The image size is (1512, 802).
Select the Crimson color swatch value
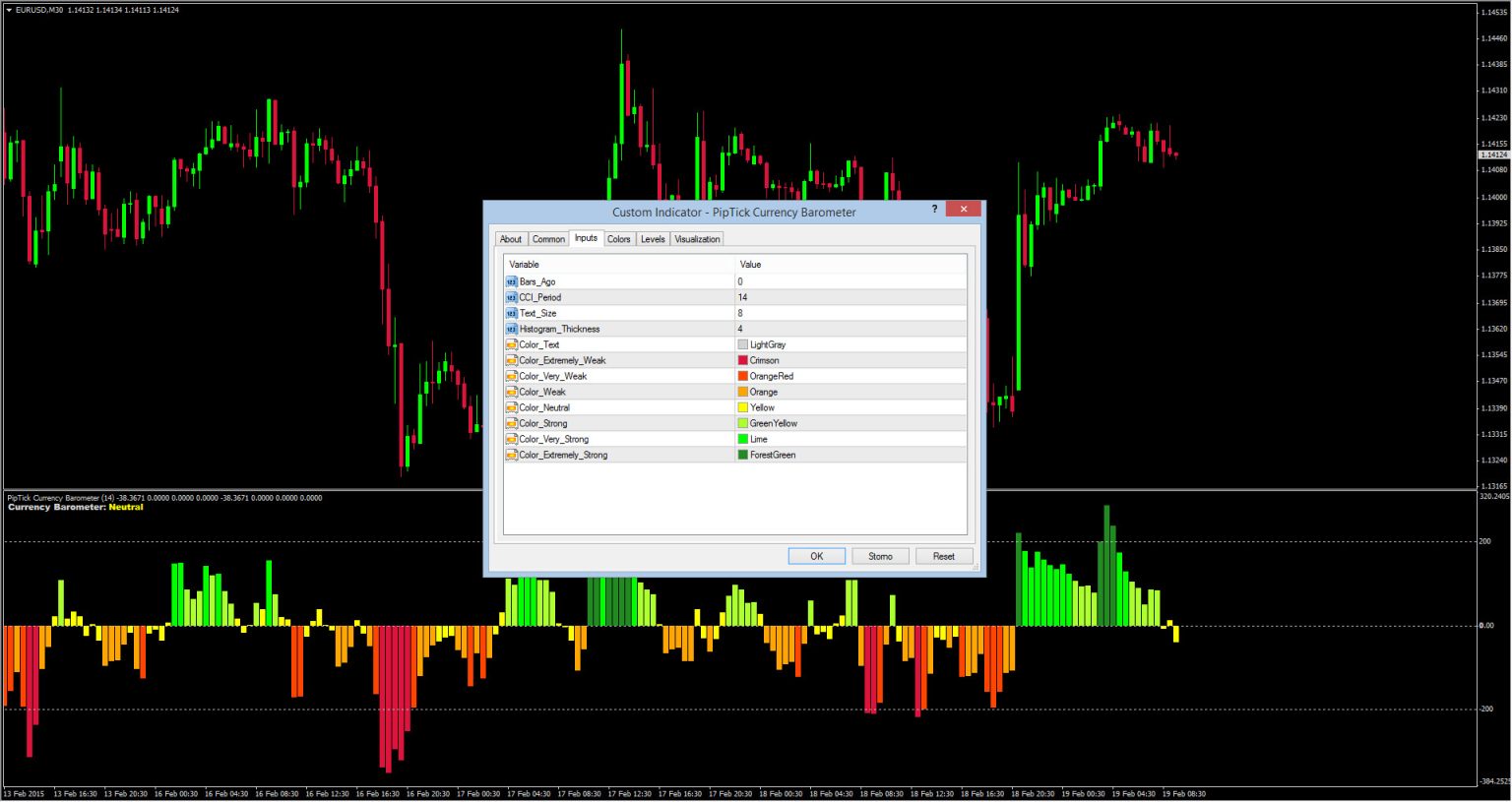pos(743,360)
